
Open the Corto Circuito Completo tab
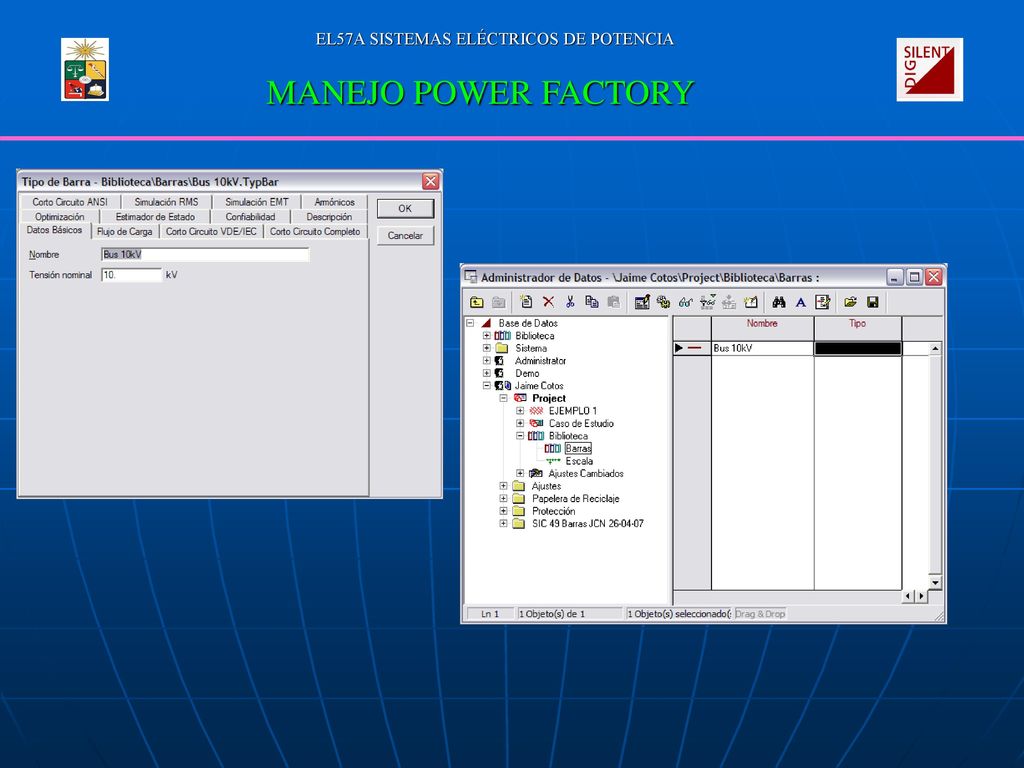315,231
